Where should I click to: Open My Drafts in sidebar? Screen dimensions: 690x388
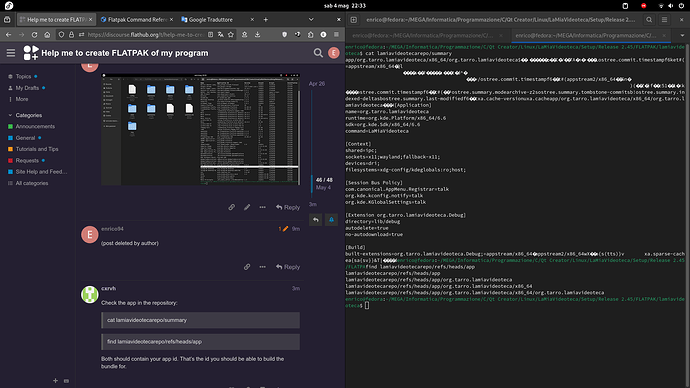(x=27, y=88)
